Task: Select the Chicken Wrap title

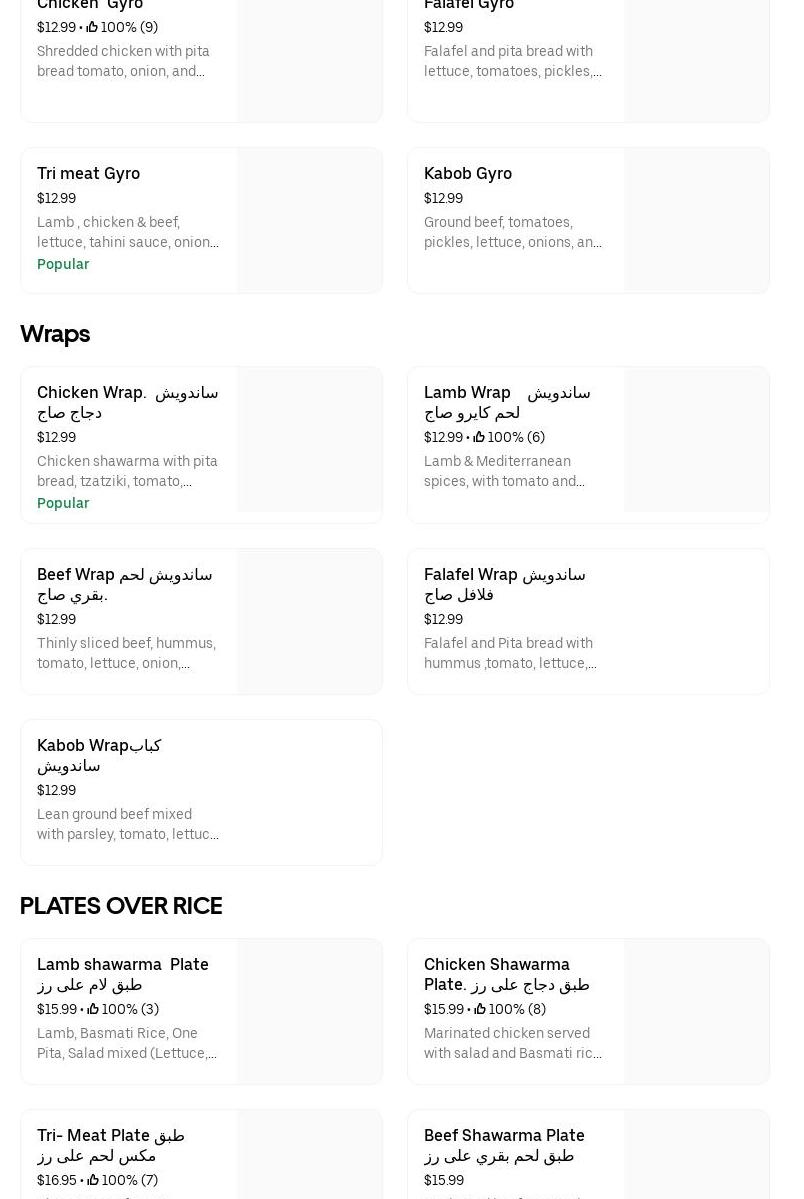Action: [x=127, y=402]
